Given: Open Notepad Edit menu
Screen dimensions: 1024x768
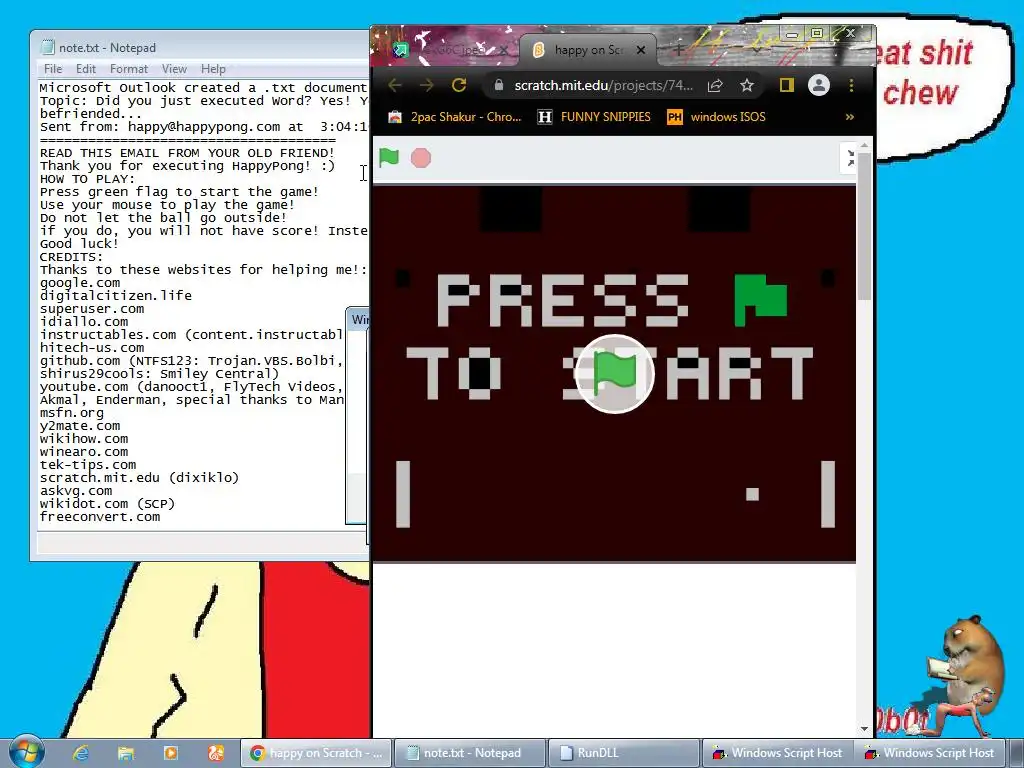Looking at the screenshot, I should click(x=86, y=69).
